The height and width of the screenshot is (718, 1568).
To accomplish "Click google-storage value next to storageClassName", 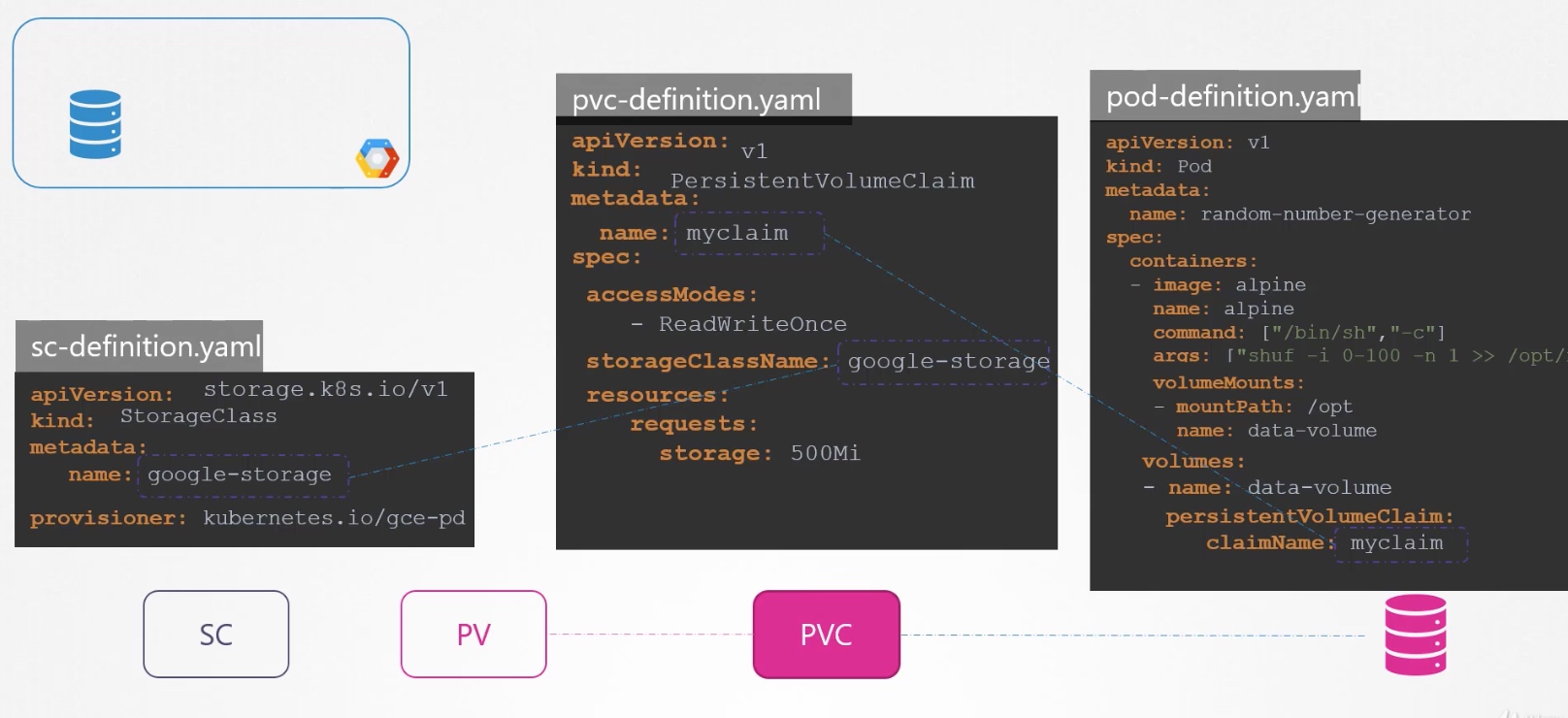I will coord(946,362).
